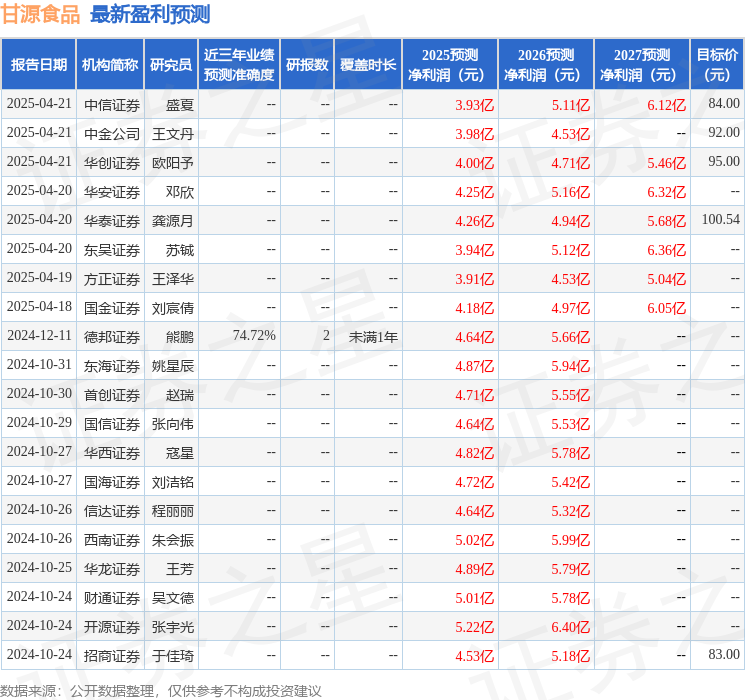This screenshot has height=700, width=745.
Task: Click the 最新盈利预测 title text
Action: click(x=150, y=14)
